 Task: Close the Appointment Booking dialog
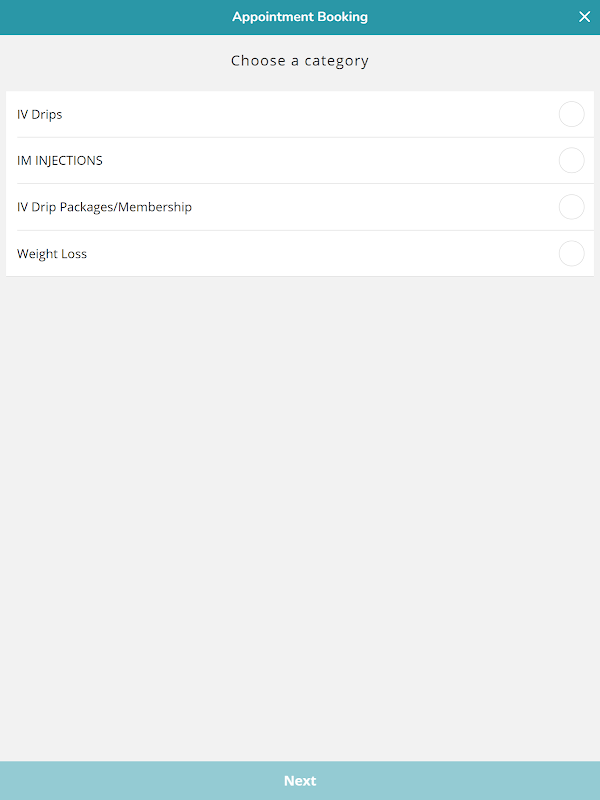tap(585, 17)
